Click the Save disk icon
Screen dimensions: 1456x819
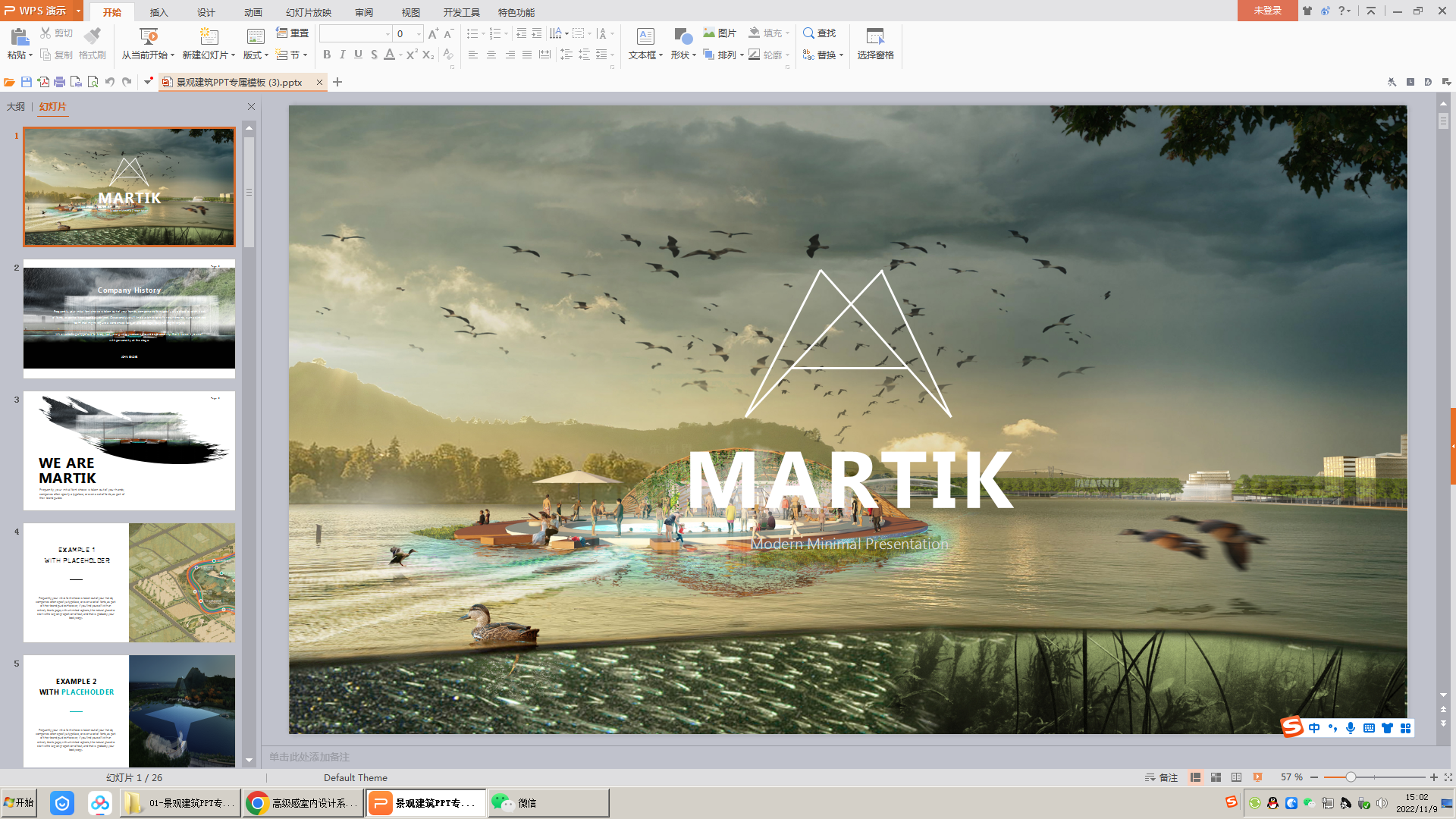pyautogui.click(x=26, y=82)
